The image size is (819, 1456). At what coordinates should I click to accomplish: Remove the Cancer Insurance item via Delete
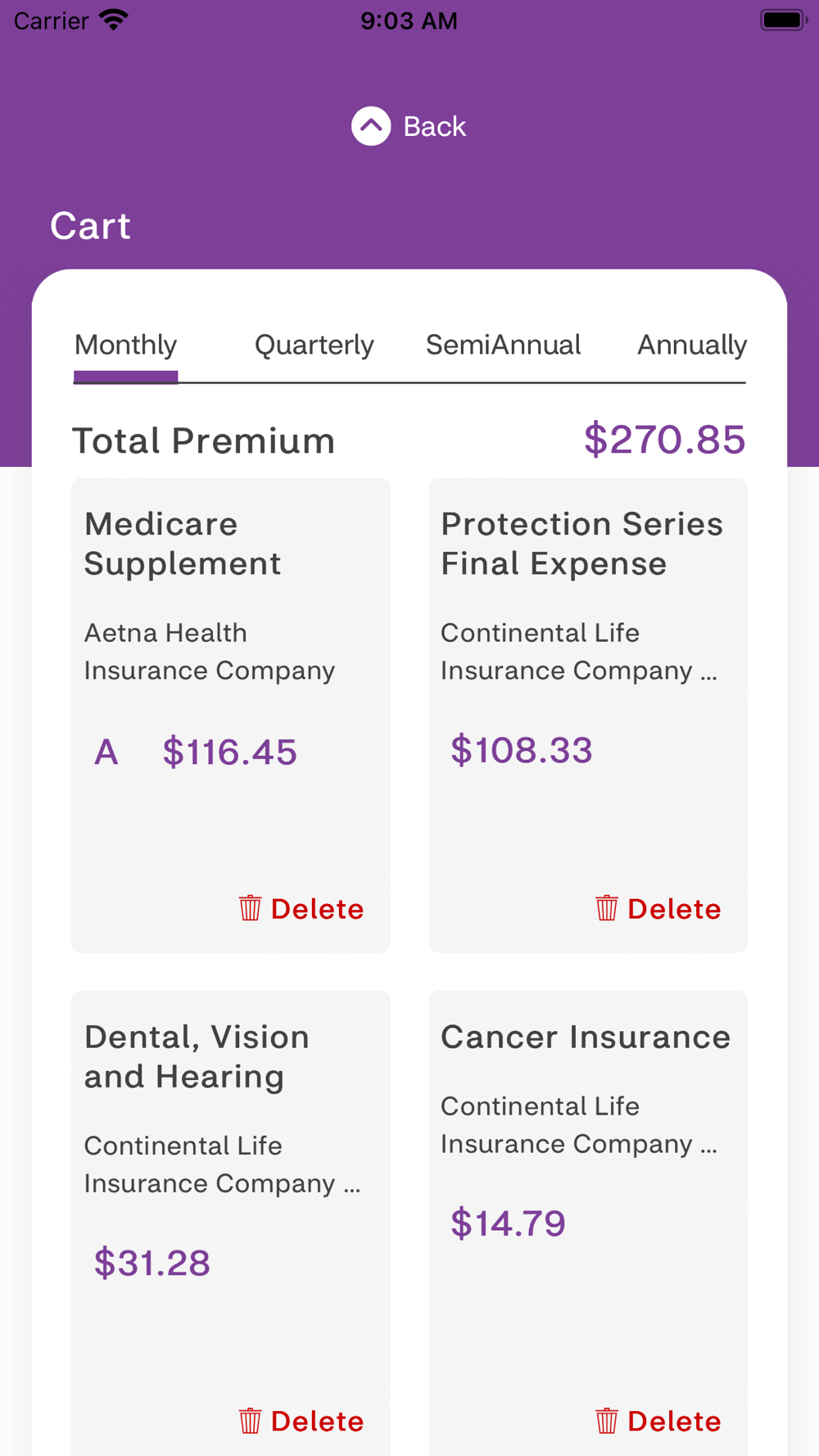[x=673, y=1422]
